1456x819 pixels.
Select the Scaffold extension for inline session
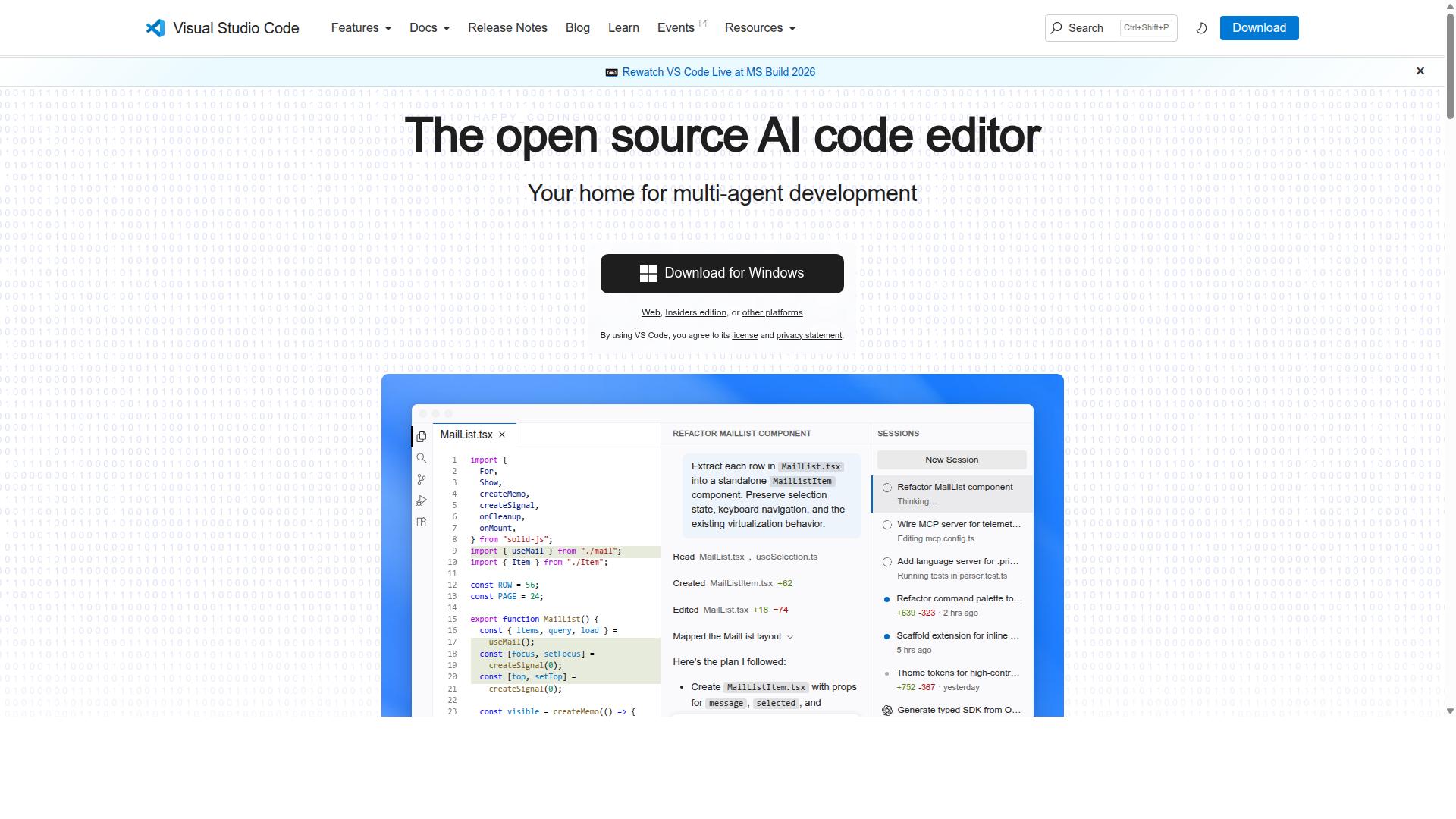coord(952,642)
